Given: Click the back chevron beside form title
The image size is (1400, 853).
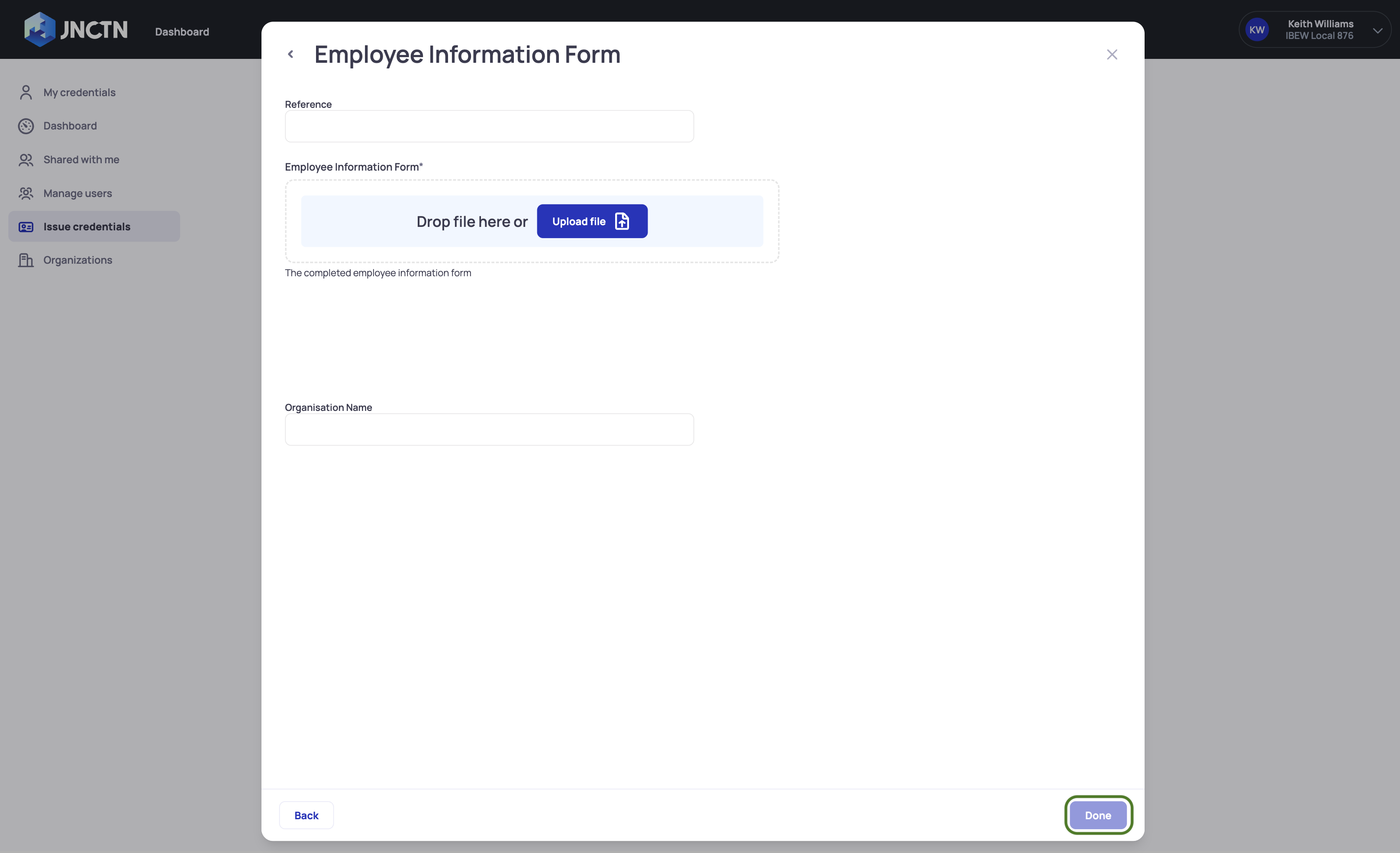Looking at the screenshot, I should 290,55.
